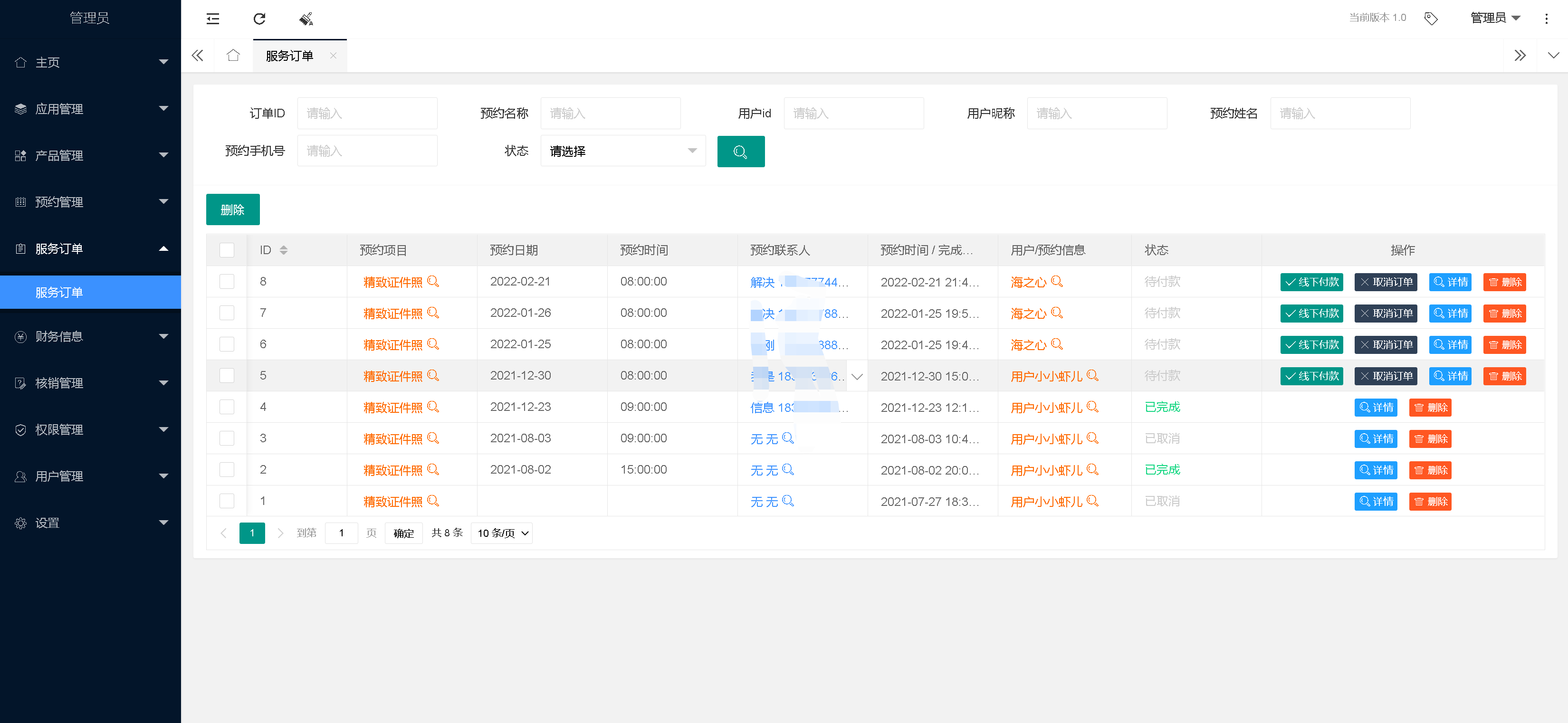Click 取消订单 for order ID 7
1568x723 pixels.
pyautogui.click(x=1386, y=314)
